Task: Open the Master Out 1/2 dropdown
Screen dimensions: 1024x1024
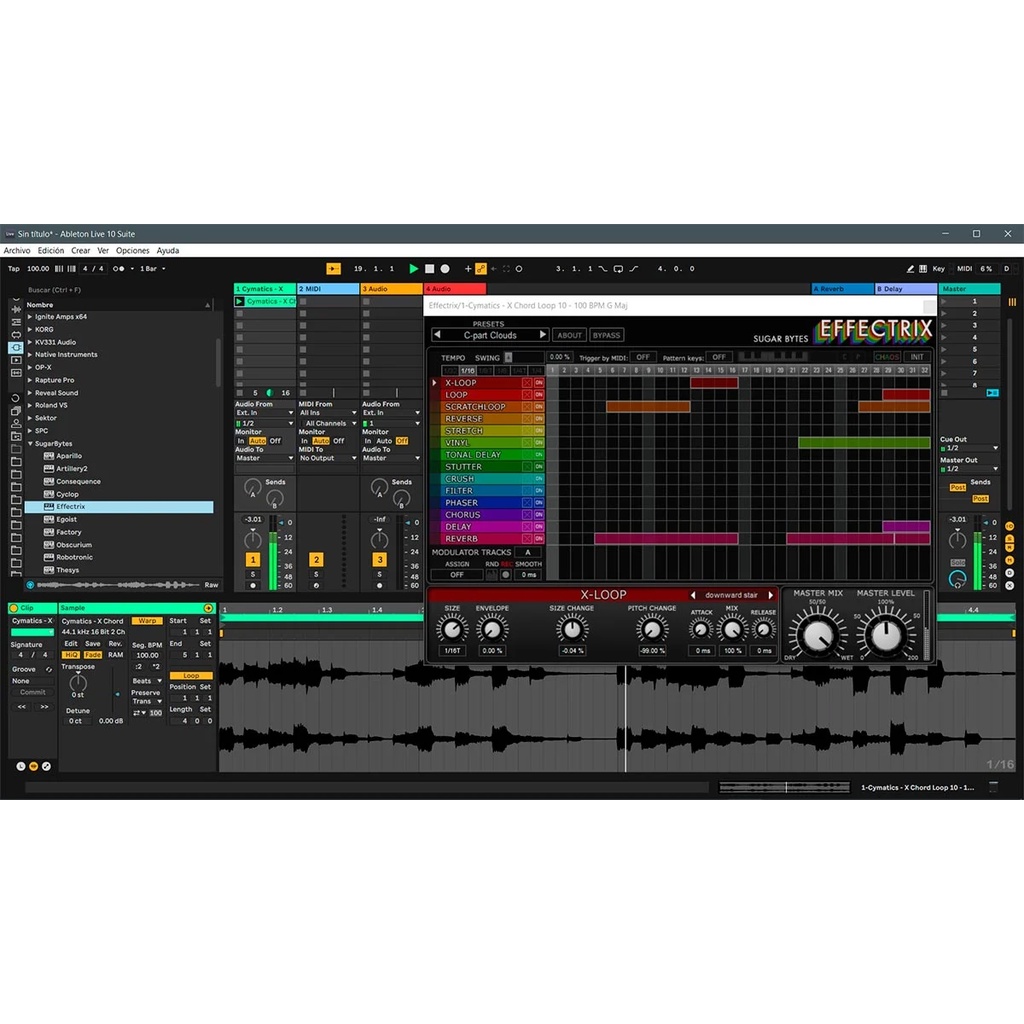Action: pos(968,469)
